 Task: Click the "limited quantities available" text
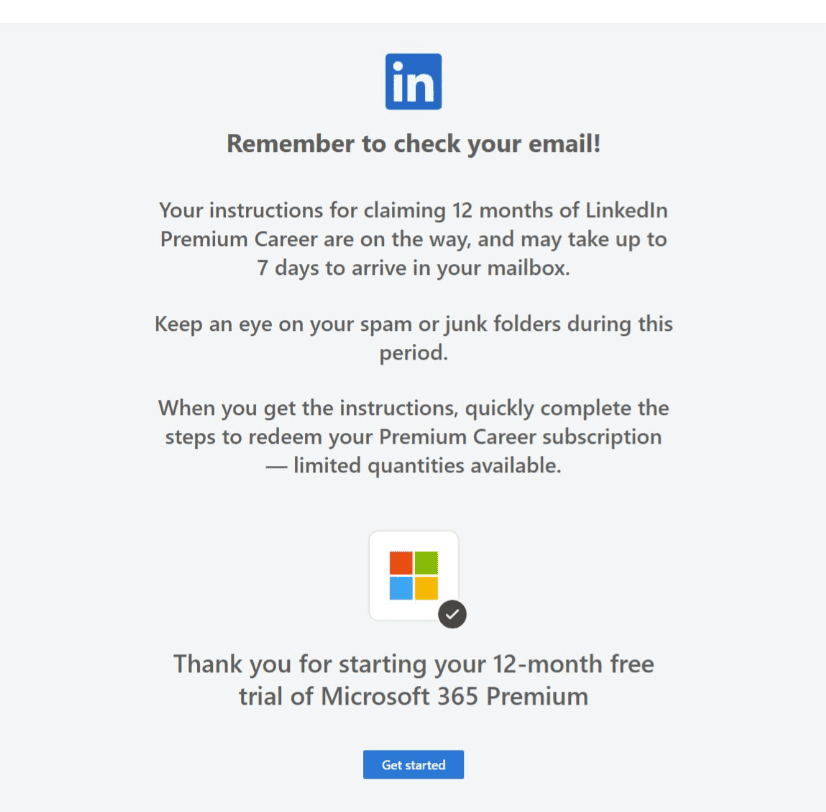pos(427,465)
